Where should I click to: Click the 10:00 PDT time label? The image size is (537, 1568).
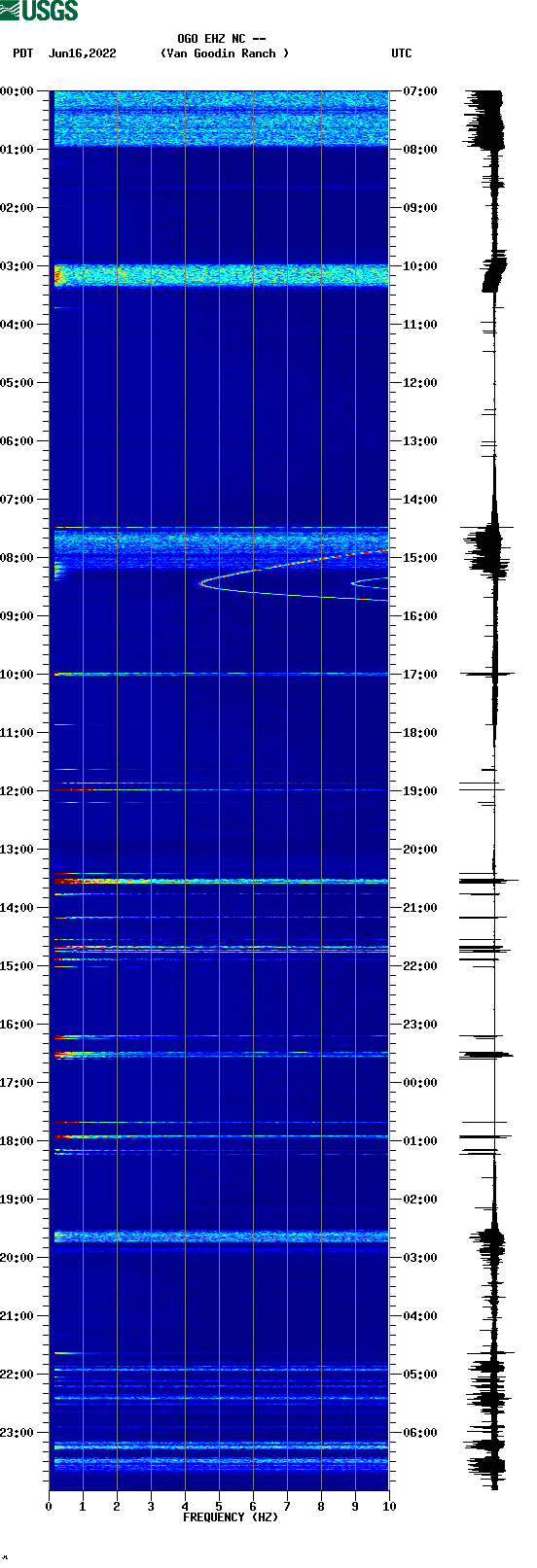pyautogui.click(x=17, y=675)
